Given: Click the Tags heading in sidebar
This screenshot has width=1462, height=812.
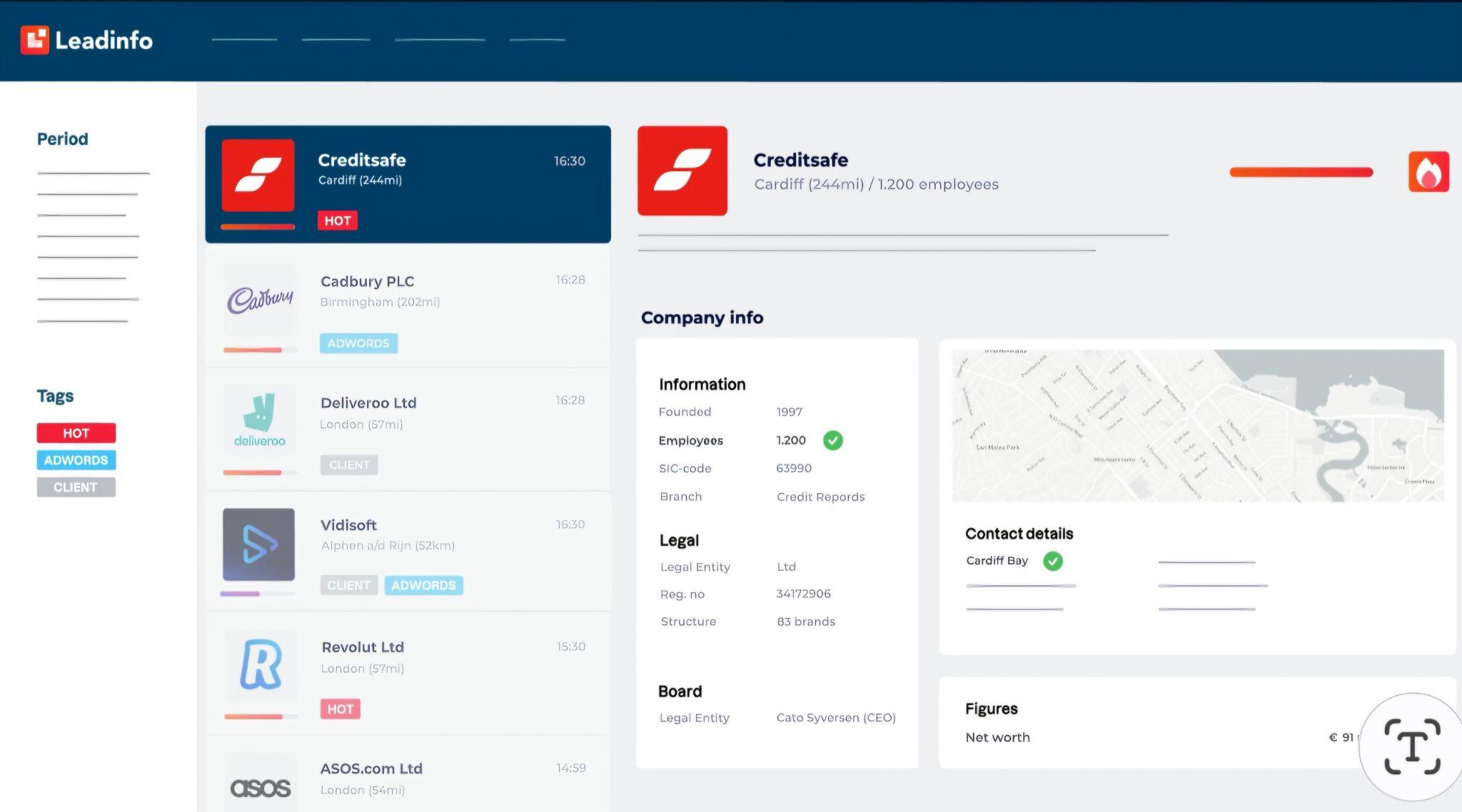Looking at the screenshot, I should [56, 396].
